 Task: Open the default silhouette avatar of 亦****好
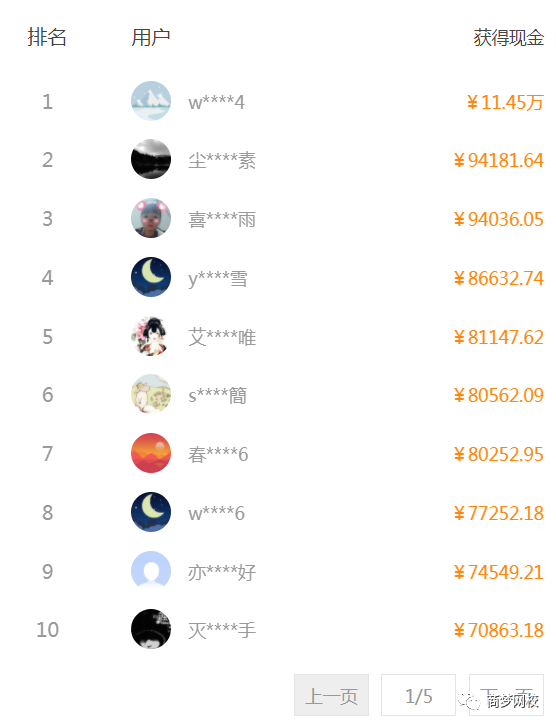(x=151, y=570)
